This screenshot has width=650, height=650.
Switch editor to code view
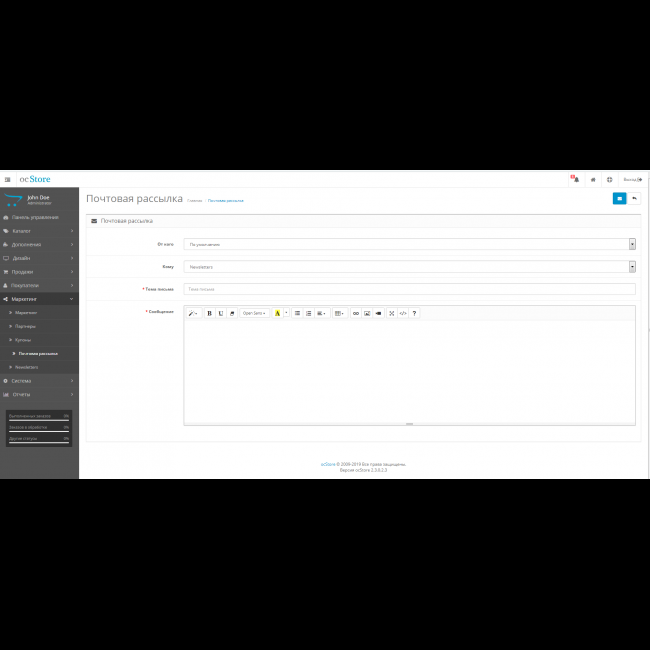point(403,313)
